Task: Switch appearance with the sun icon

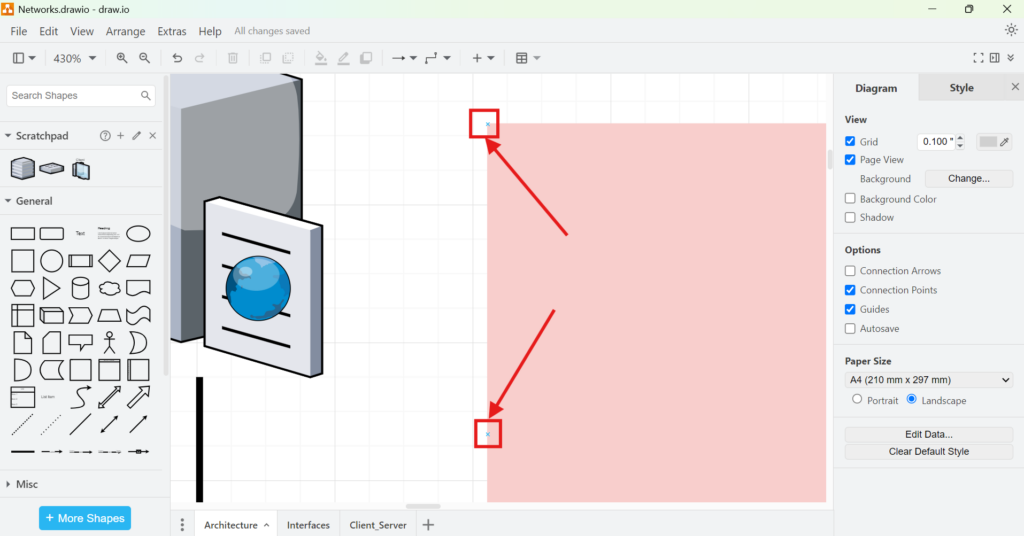Action: click(x=1011, y=31)
